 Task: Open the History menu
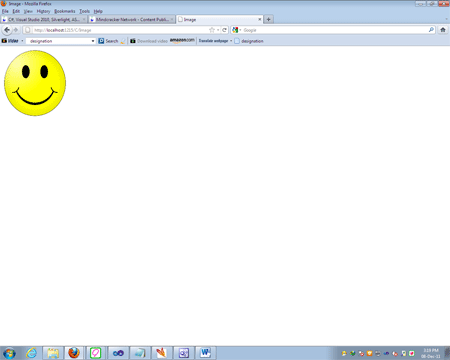(x=43, y=11)
